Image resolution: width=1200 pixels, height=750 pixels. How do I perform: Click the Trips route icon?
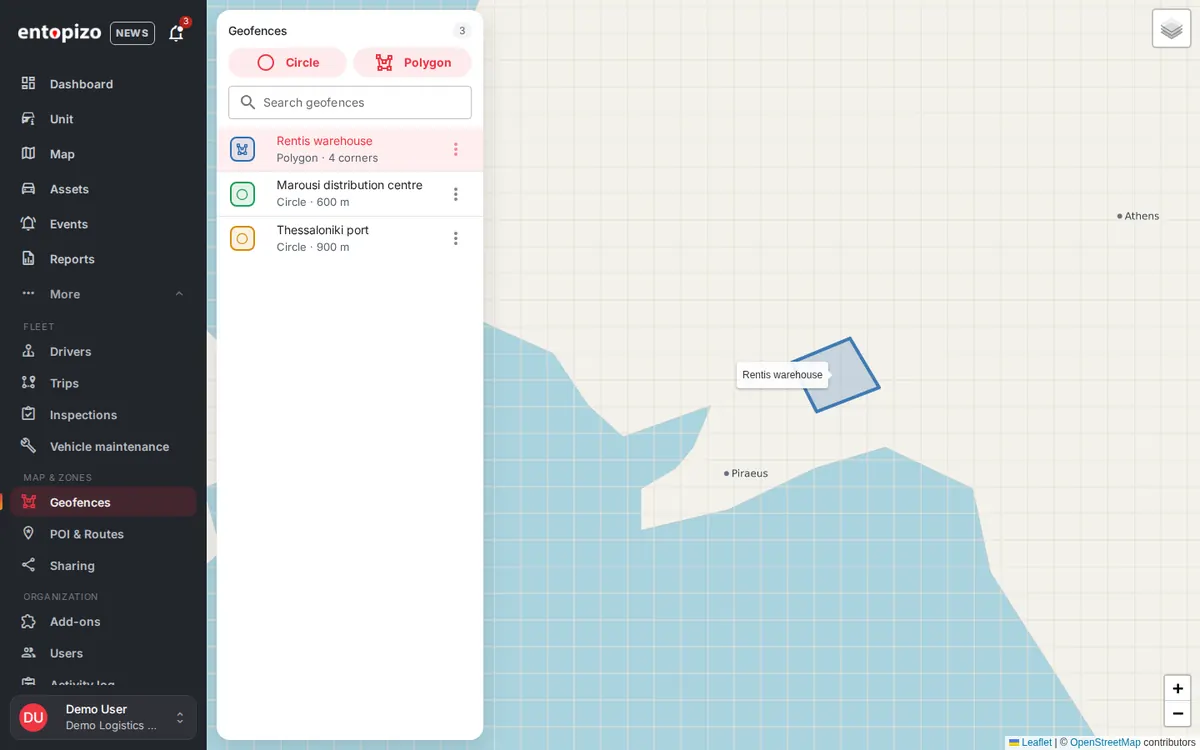point(28,383)
